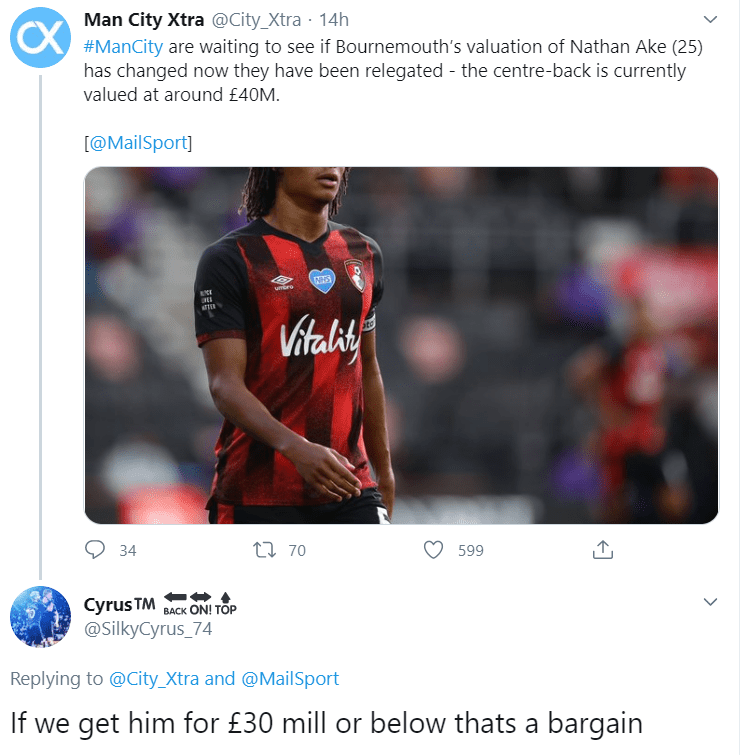Expand options chevron on Man City Xtra tweet
Viewport: 747px width, 755px height.
[x=710, y=19]
